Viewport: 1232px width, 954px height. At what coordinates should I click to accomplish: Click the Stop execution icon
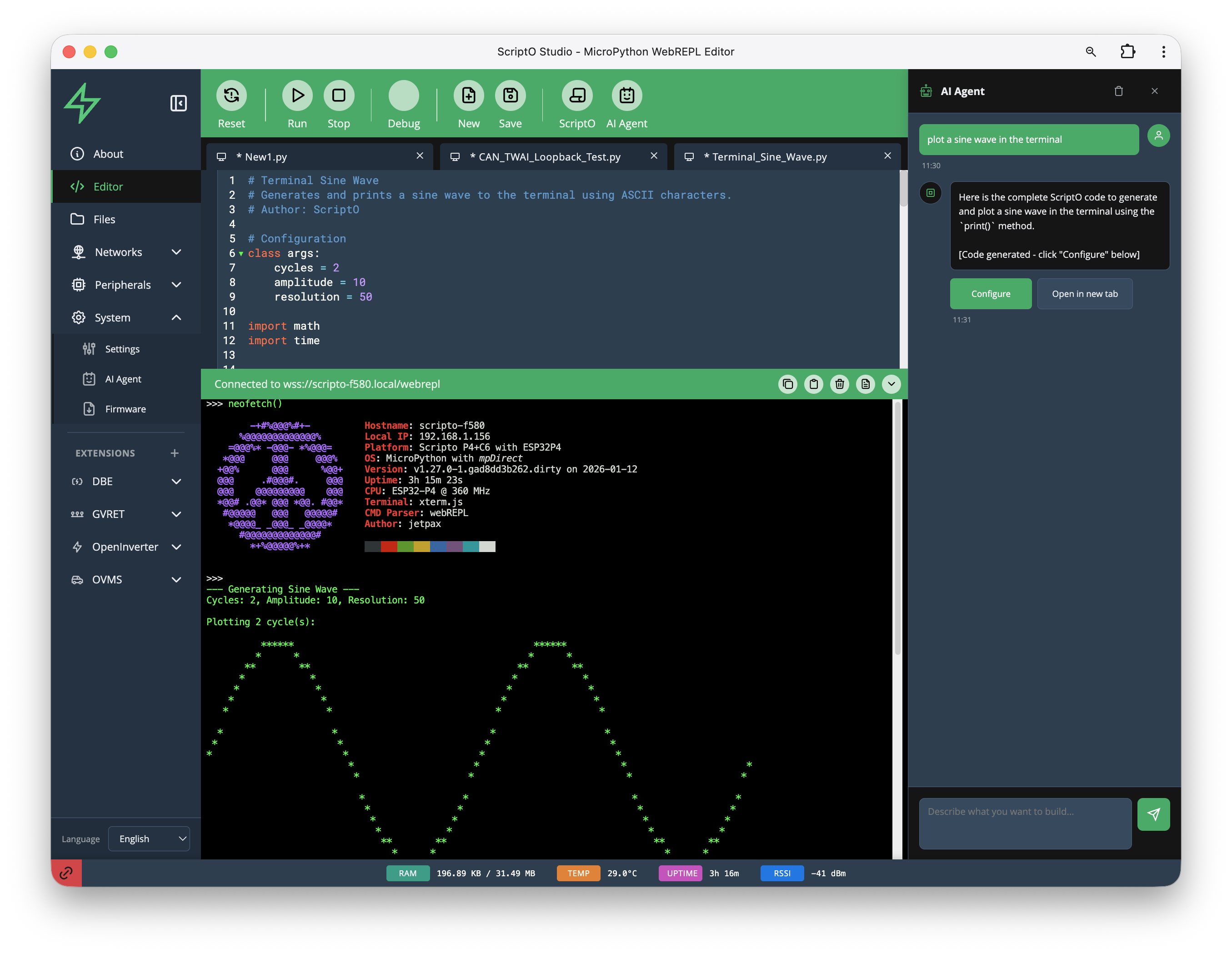coord(339,95)
